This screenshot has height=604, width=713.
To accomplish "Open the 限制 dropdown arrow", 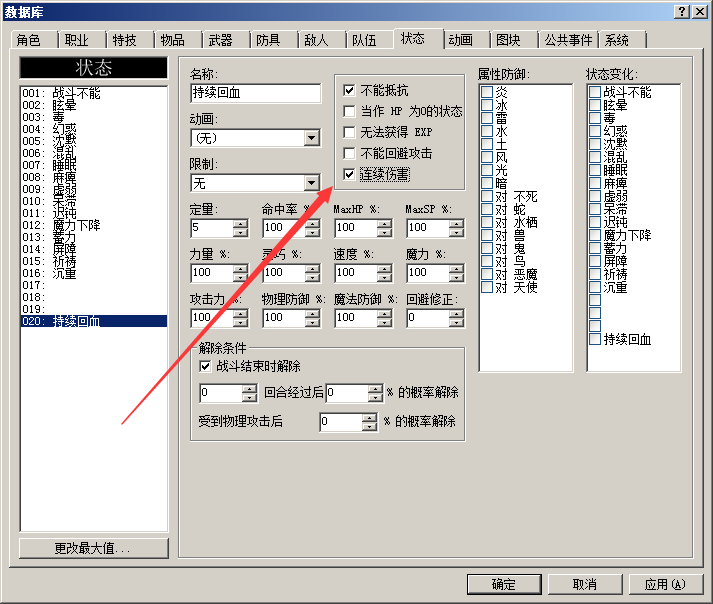I will [312, 183].
